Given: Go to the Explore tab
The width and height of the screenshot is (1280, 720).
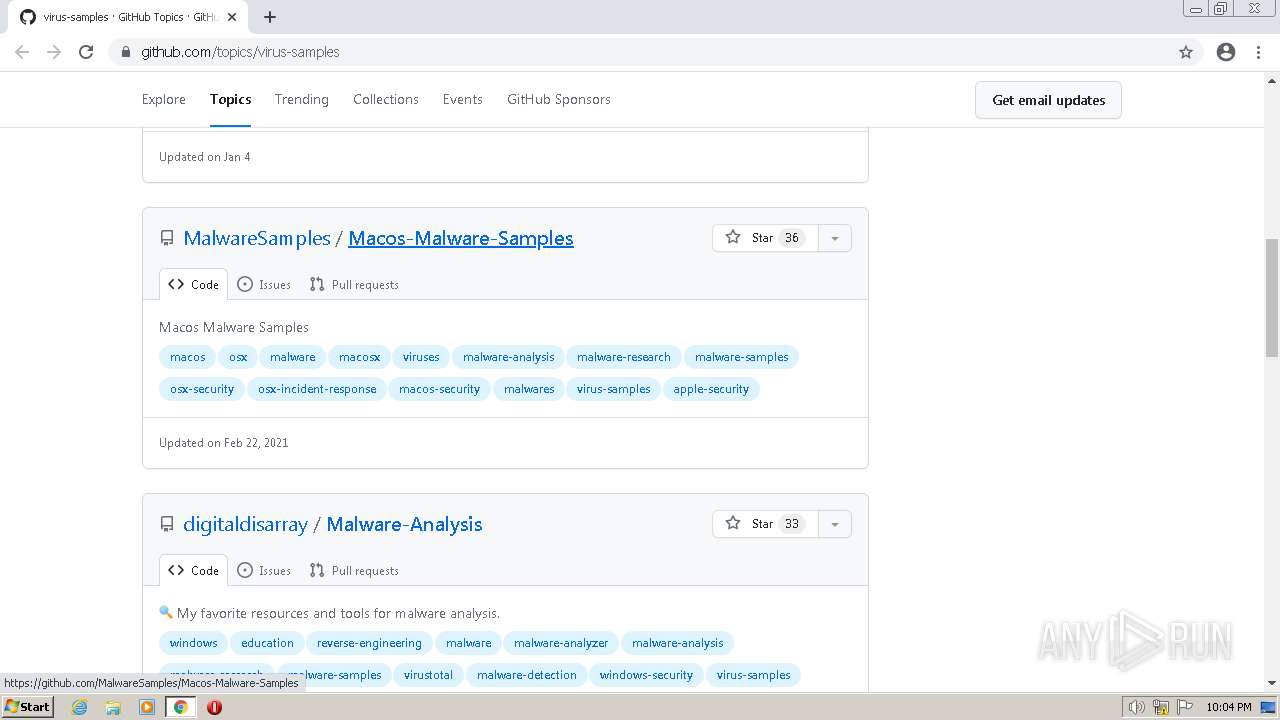Looking at the screenshot, I should (164, 99).
